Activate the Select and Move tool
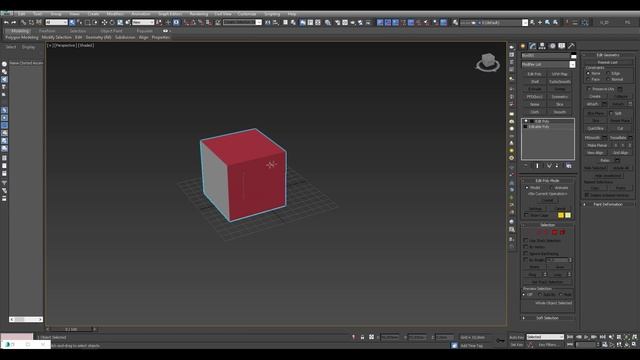The image size is (640, 360). click(104, 22)
